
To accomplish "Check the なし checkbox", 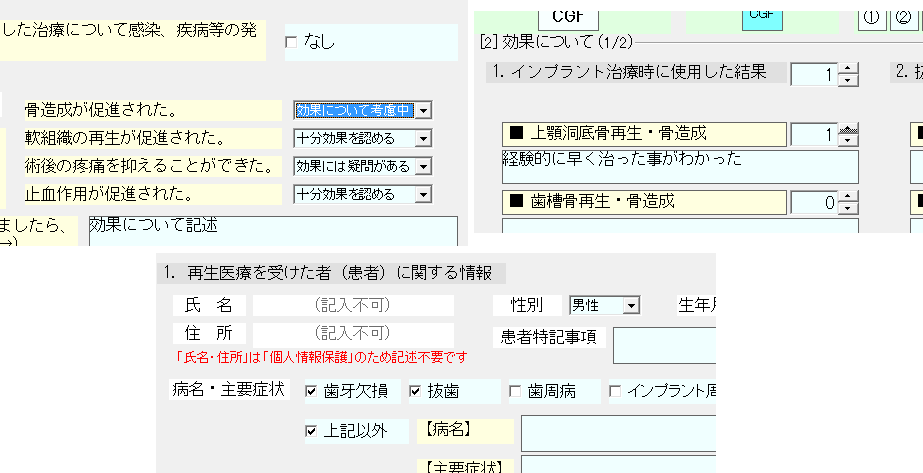I will click(x=292, y=42).
